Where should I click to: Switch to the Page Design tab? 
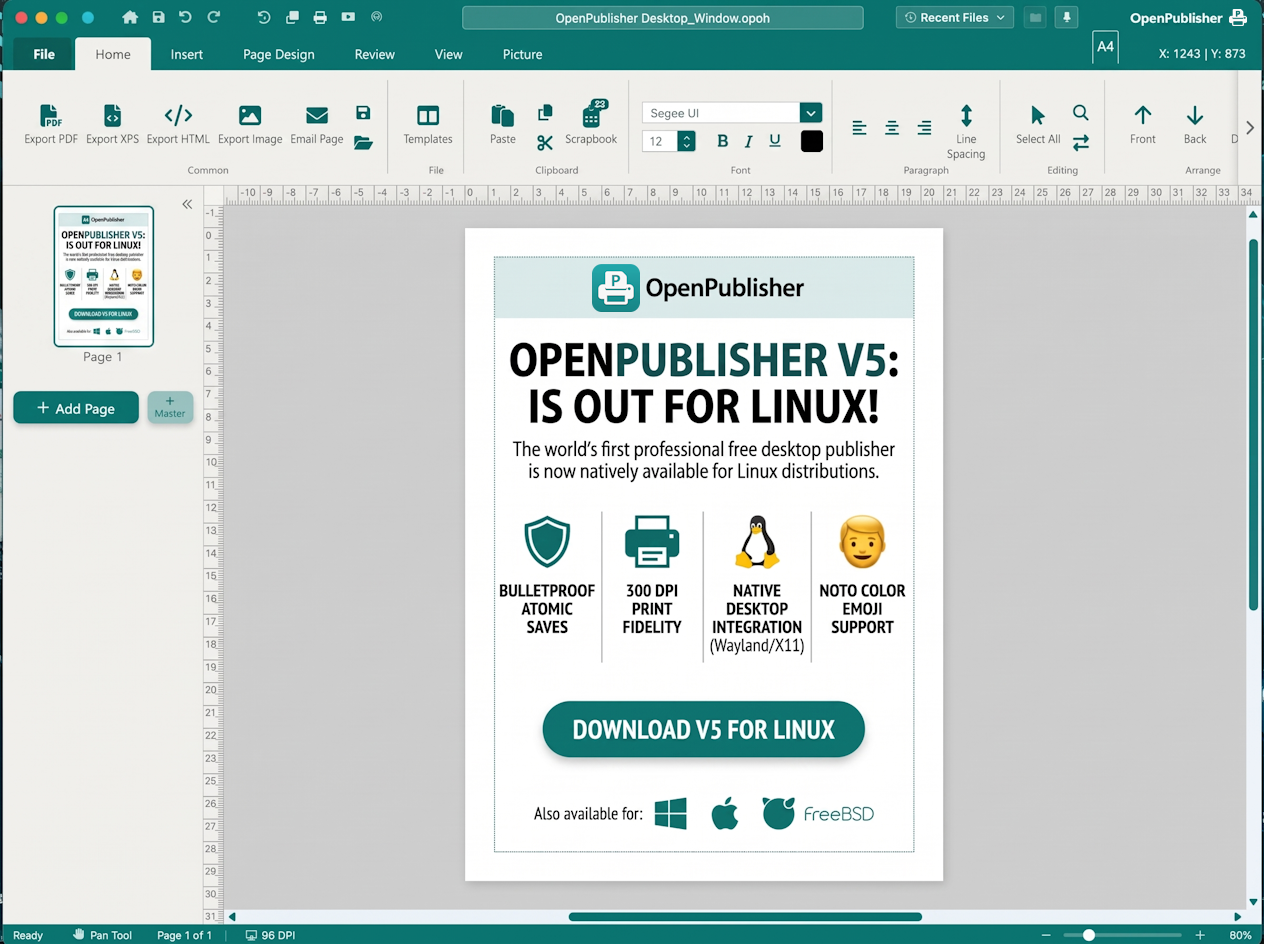[279, 54]
